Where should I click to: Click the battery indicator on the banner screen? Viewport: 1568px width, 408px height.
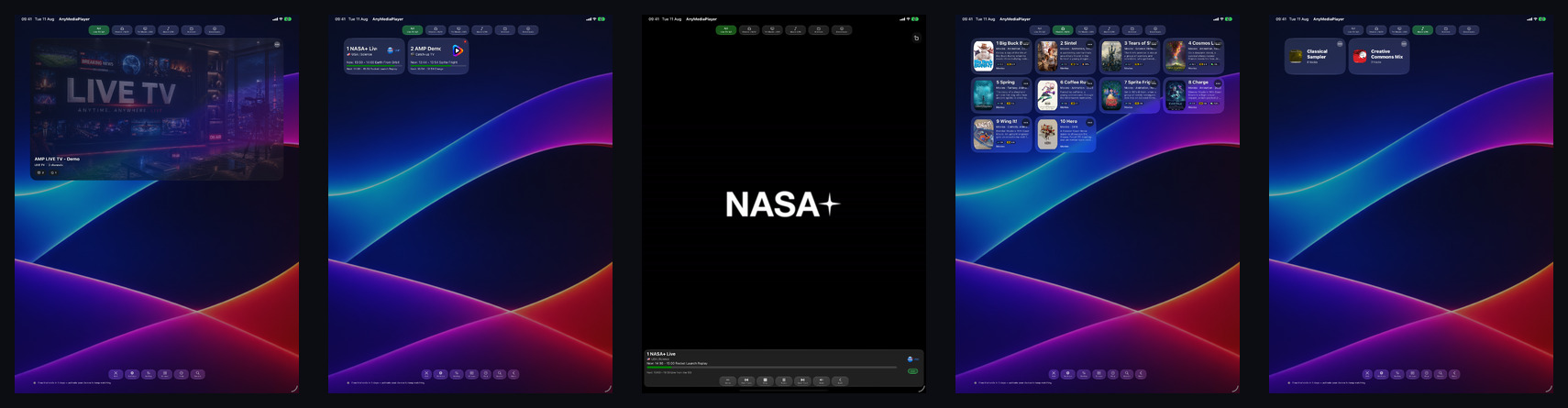point(288,18)
